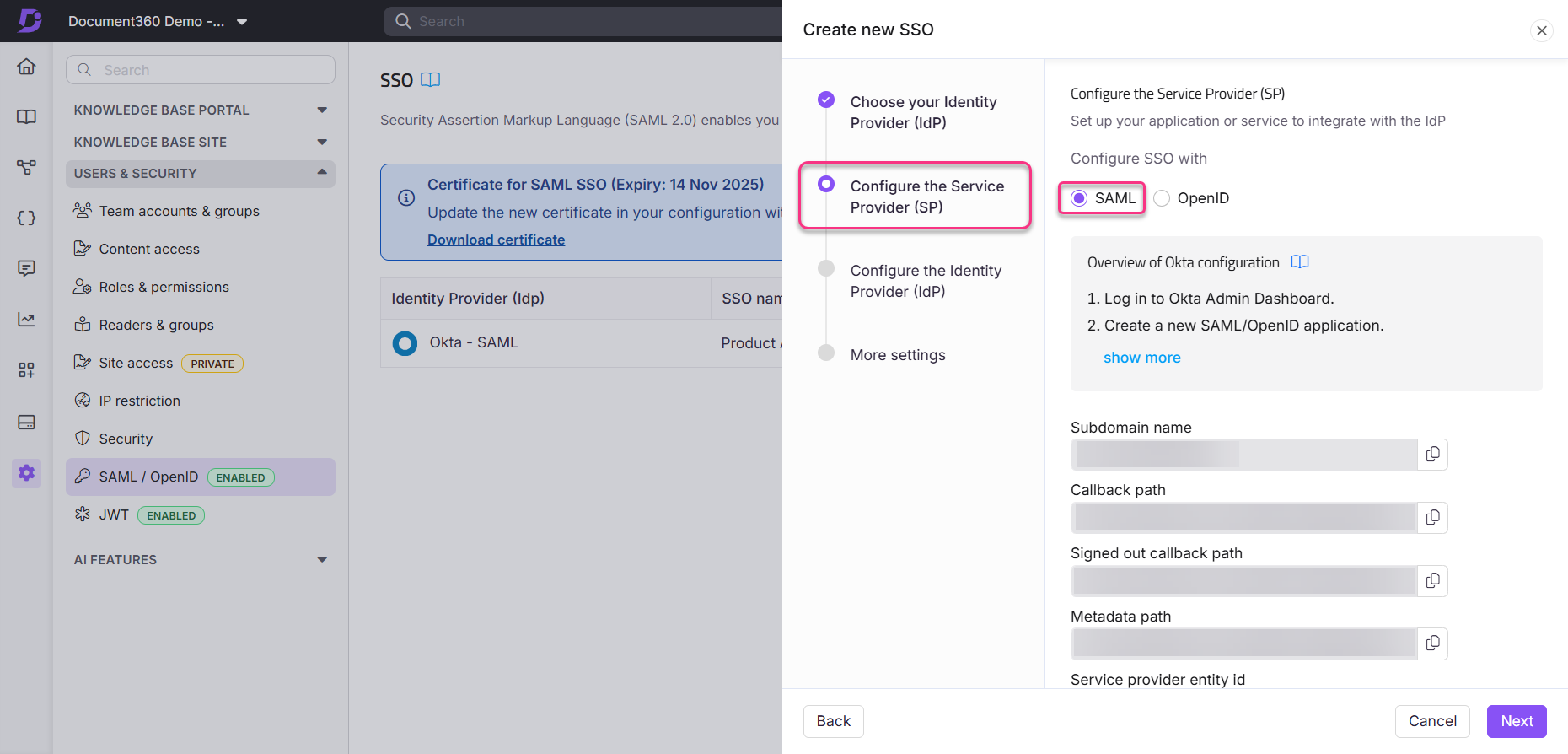
Task: Click the Document360 logo icon
Action: [x=30, y=20]
